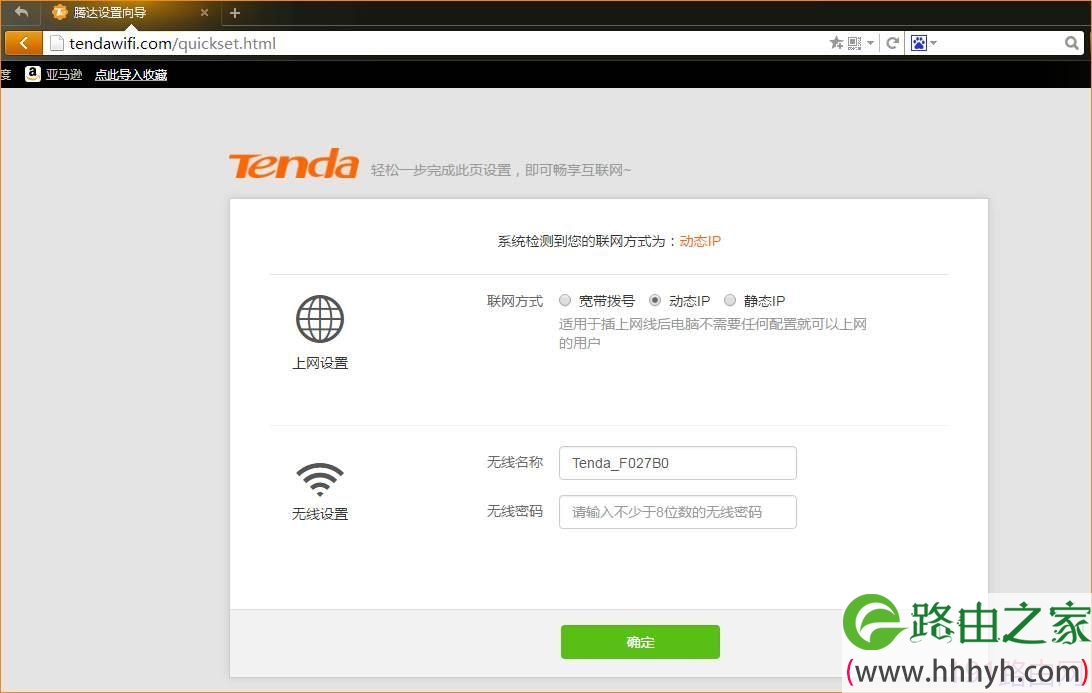Click the orange 动态IP detected text
This screenshot has height=693, width=1092.
(700, 241)
